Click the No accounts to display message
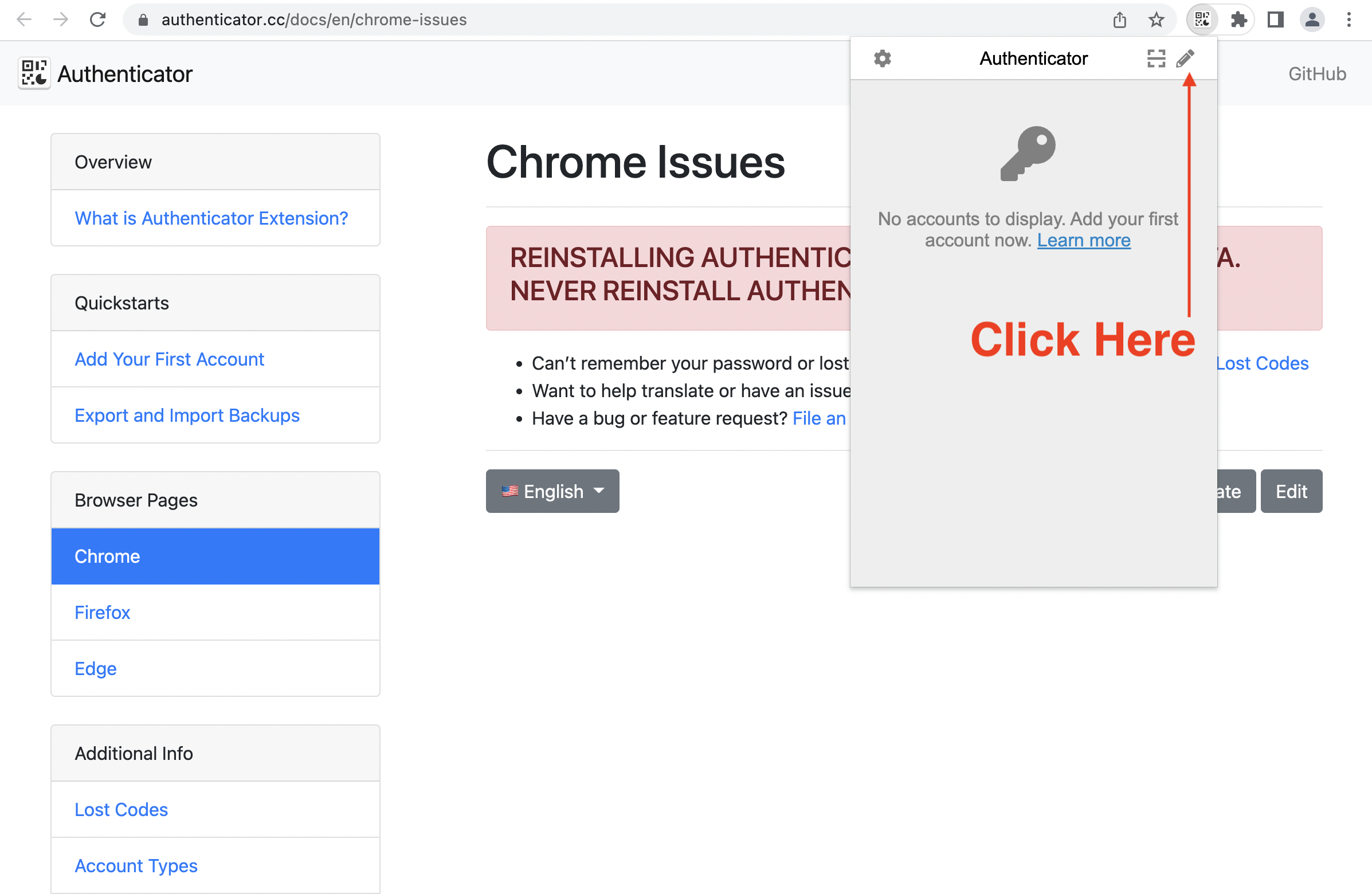Screen dimensions: 1372x894 pos(1027,229)
